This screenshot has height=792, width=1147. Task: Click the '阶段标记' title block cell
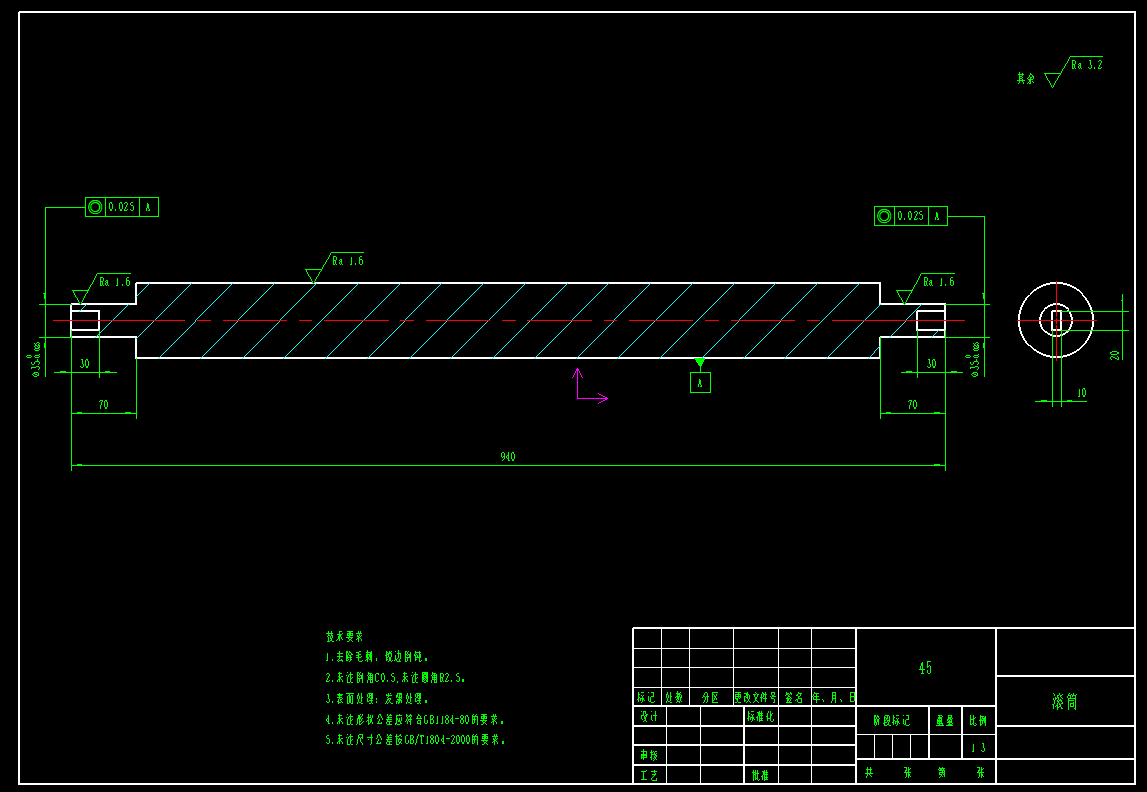[892, 720]
